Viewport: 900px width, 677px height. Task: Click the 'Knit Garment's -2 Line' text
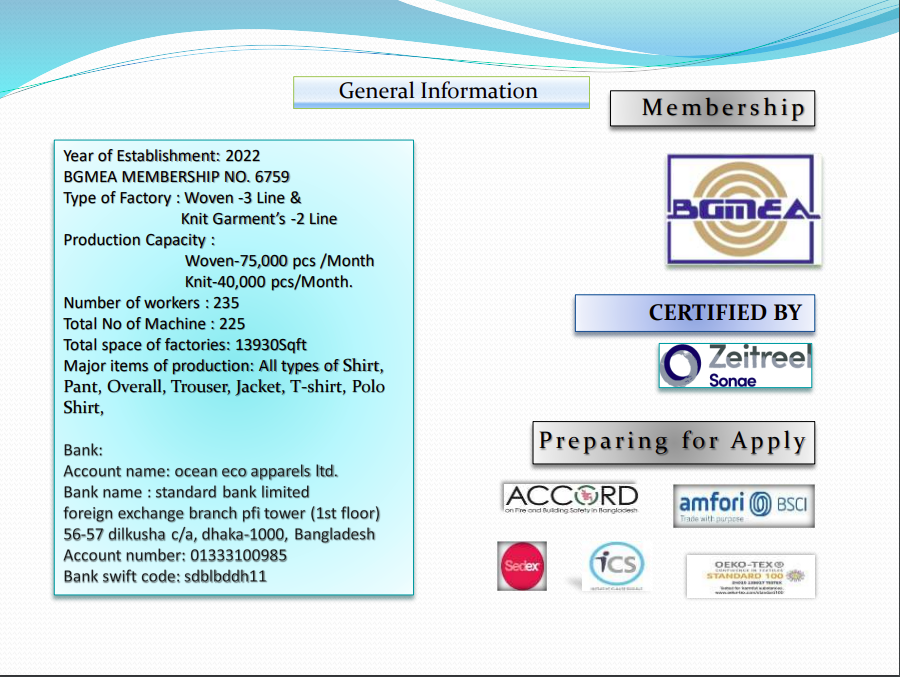[259, 219]
